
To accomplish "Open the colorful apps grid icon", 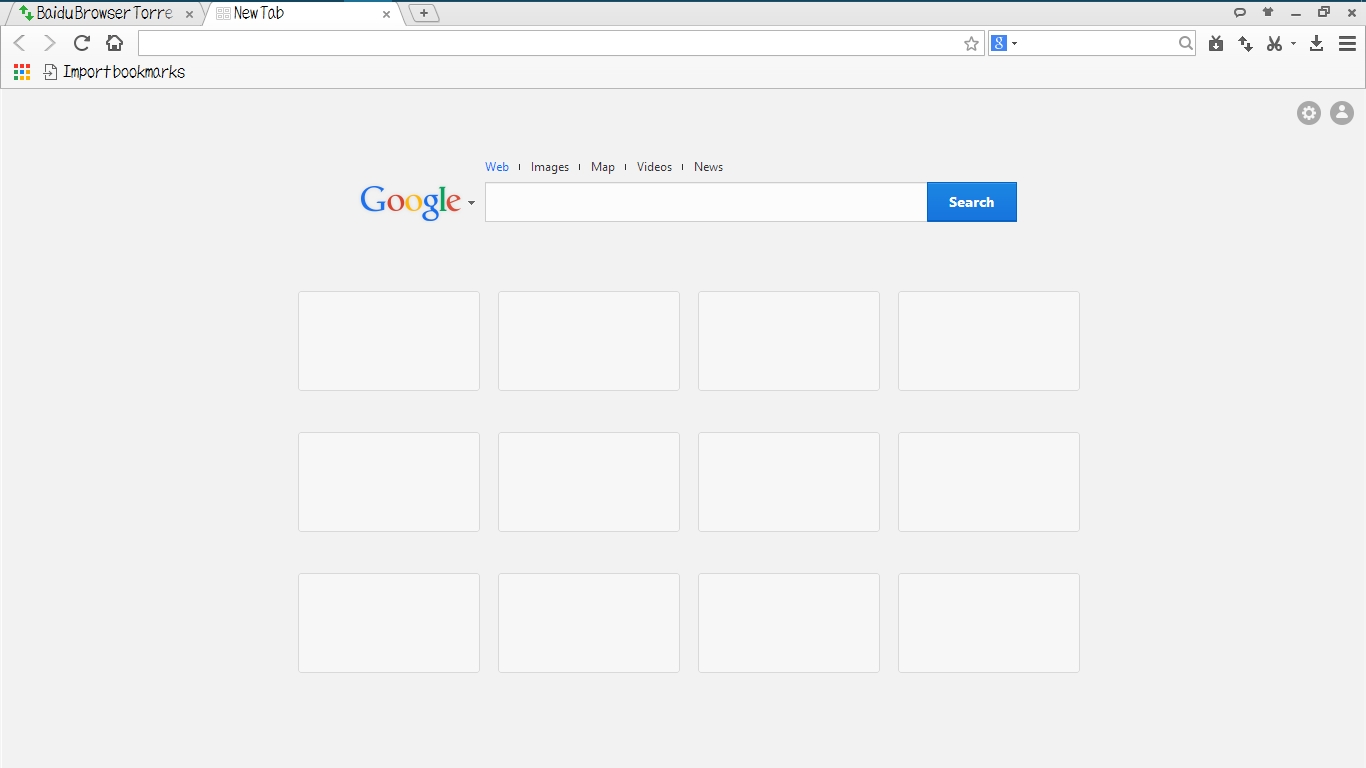I will [22, 72].
